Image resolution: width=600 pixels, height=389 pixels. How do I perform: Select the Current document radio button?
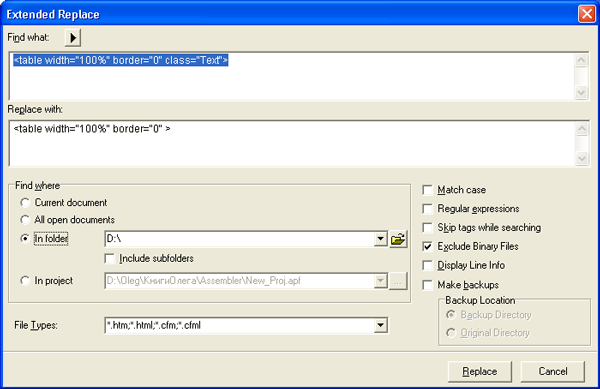pyautogui.click(x=25, y=202)
